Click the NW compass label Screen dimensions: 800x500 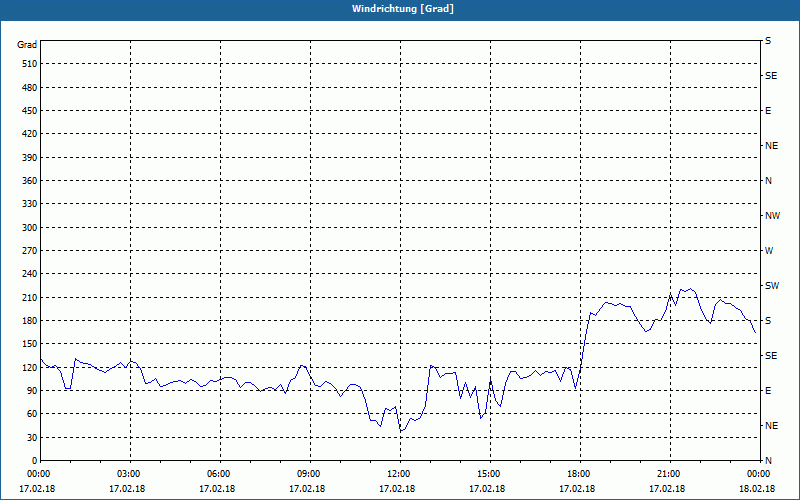pyautogui.click(x=772, y=216)
